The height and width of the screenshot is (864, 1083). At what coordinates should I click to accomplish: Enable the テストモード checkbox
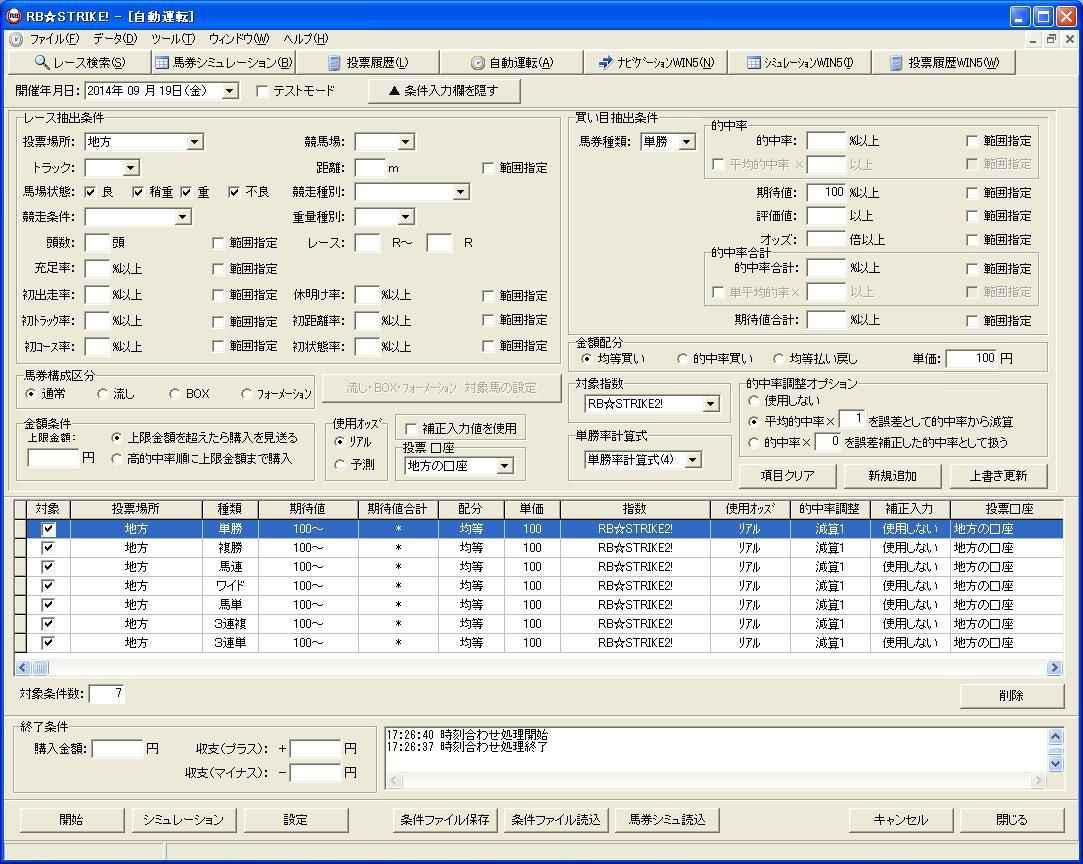click(262, 90)
